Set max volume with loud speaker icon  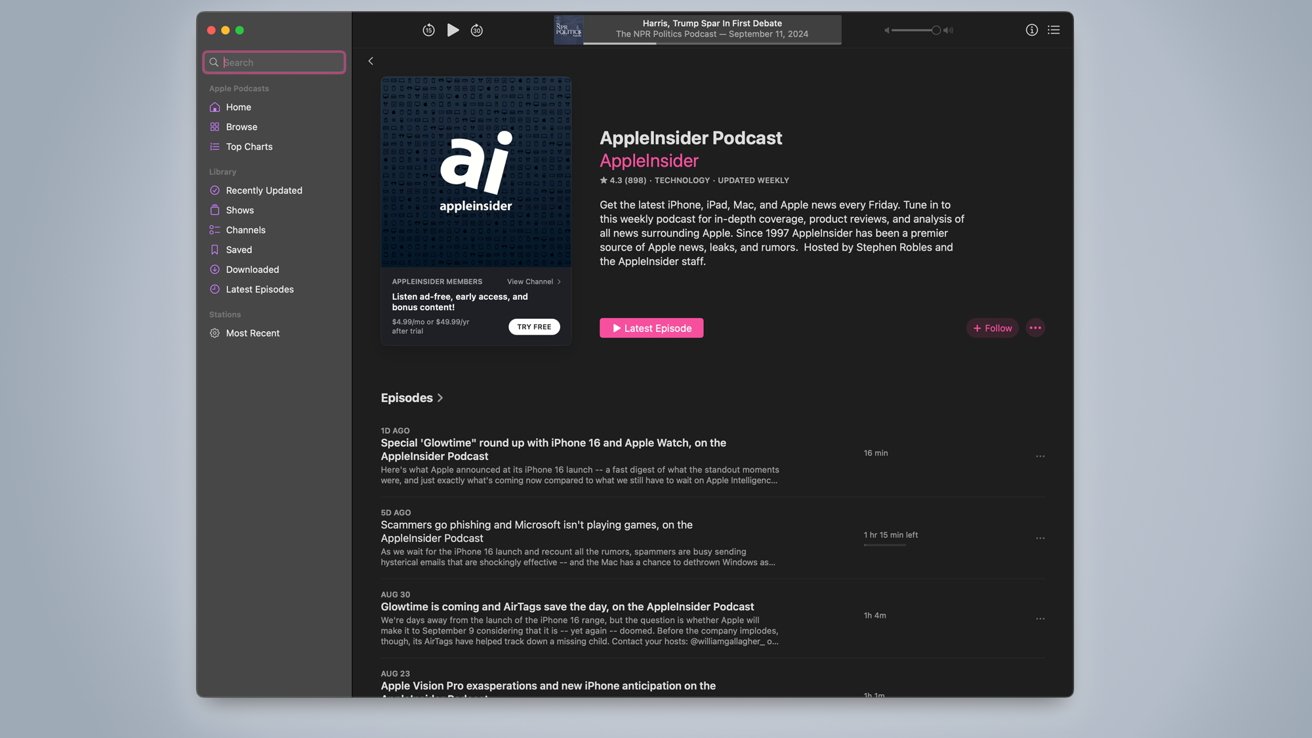pyautogui.click(x=948, y=30)
